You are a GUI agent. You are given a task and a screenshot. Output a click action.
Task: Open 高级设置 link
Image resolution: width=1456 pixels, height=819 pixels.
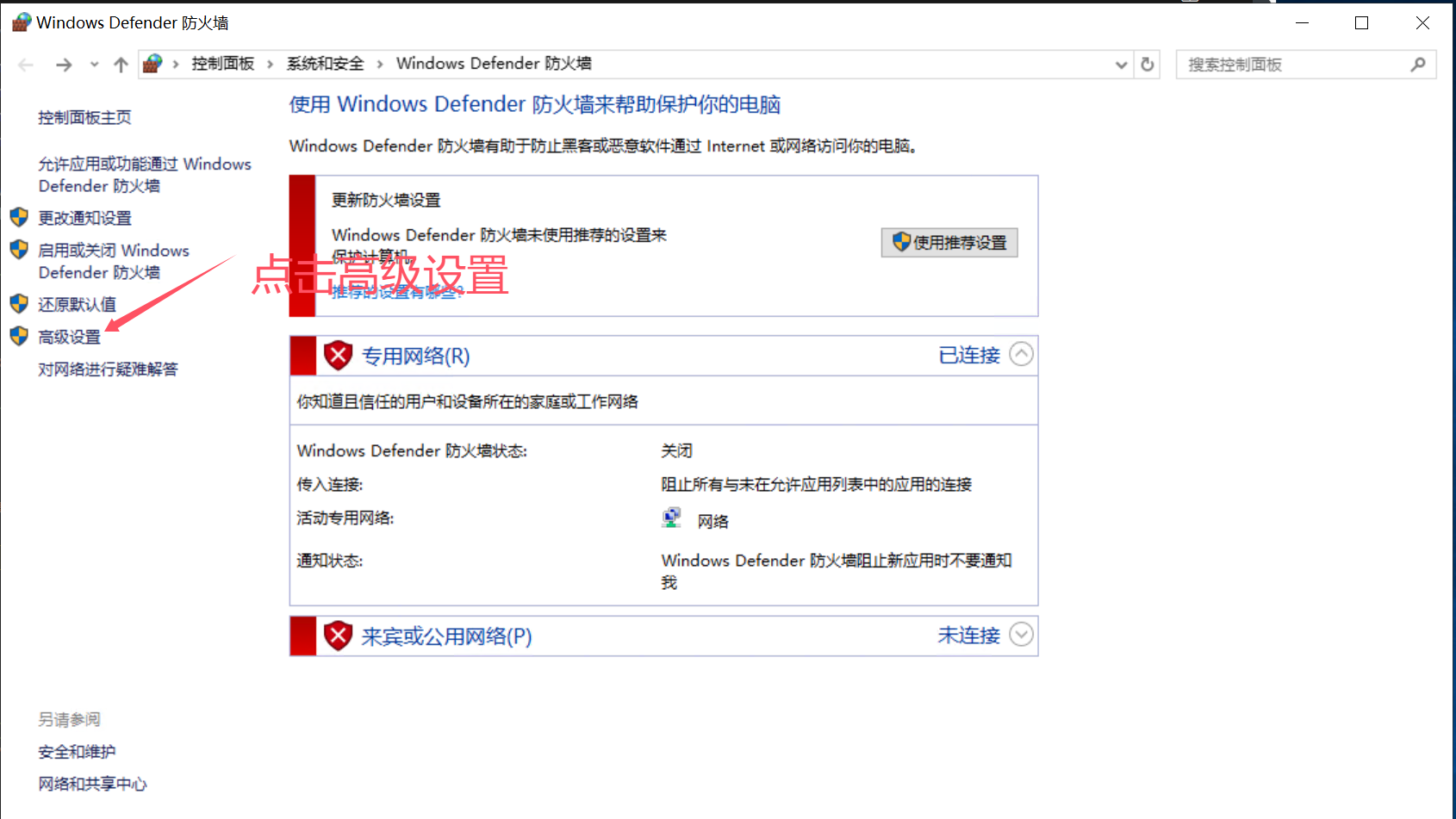tap(69, 337)
